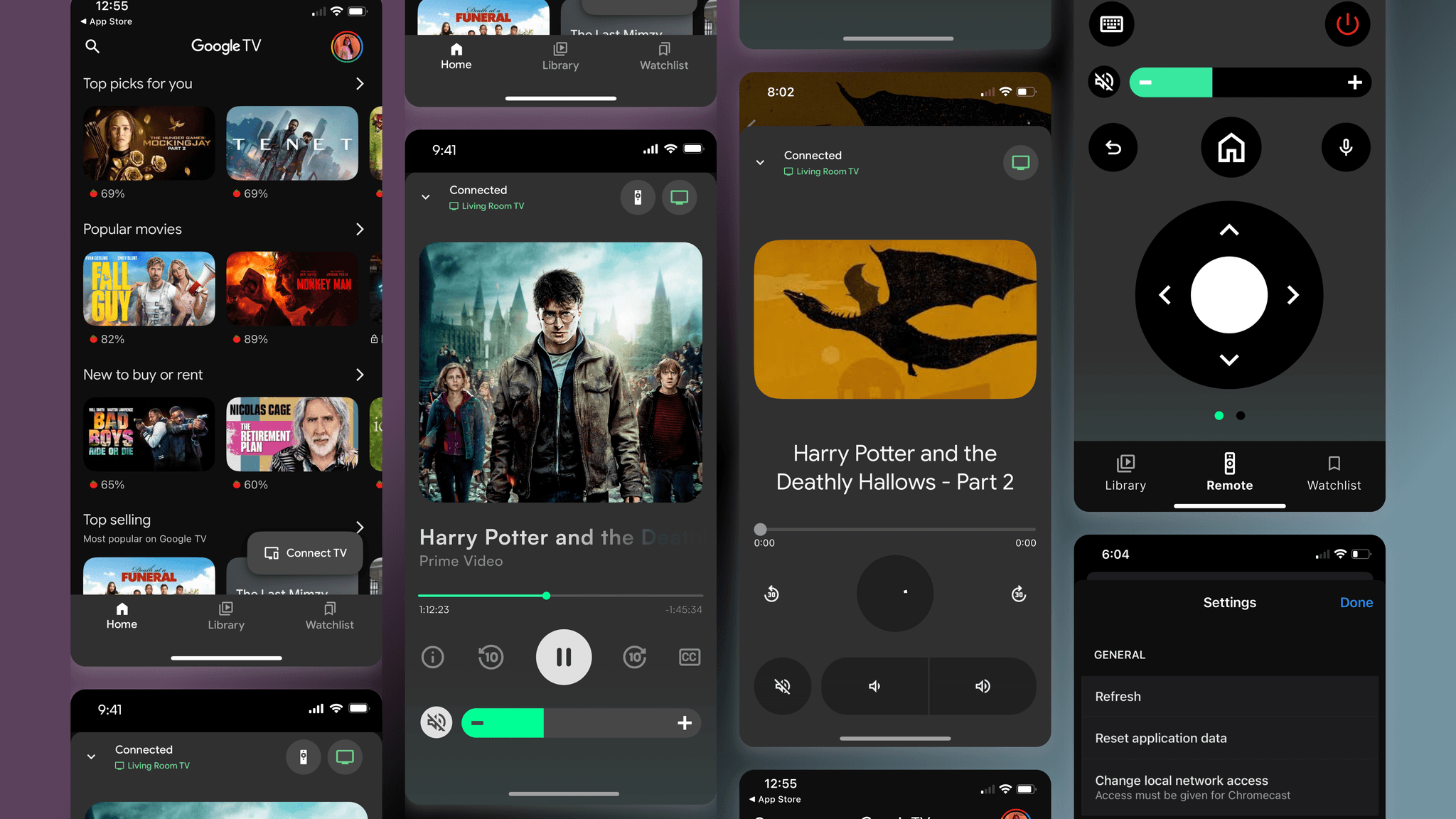Tap the microphone voice search icon

[1346, 147]
